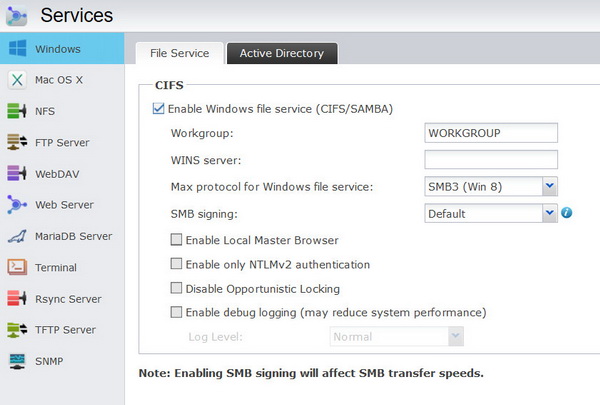Tick Disable Opportunistic Locking checkbox
The width and height of the screenshot is (600, 405).
[176, 288]
